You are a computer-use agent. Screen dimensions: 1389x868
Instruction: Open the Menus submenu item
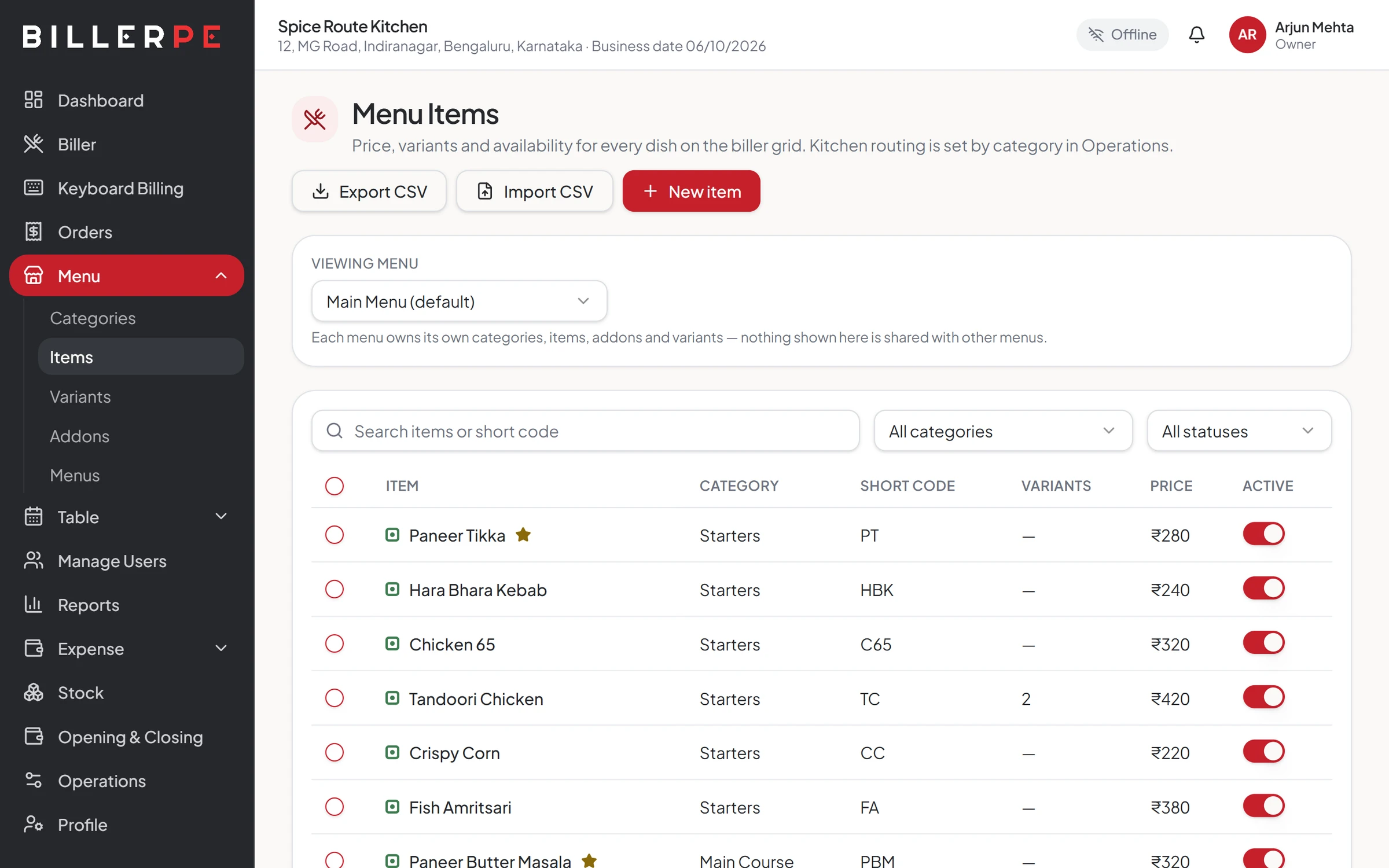coord(141,475)
